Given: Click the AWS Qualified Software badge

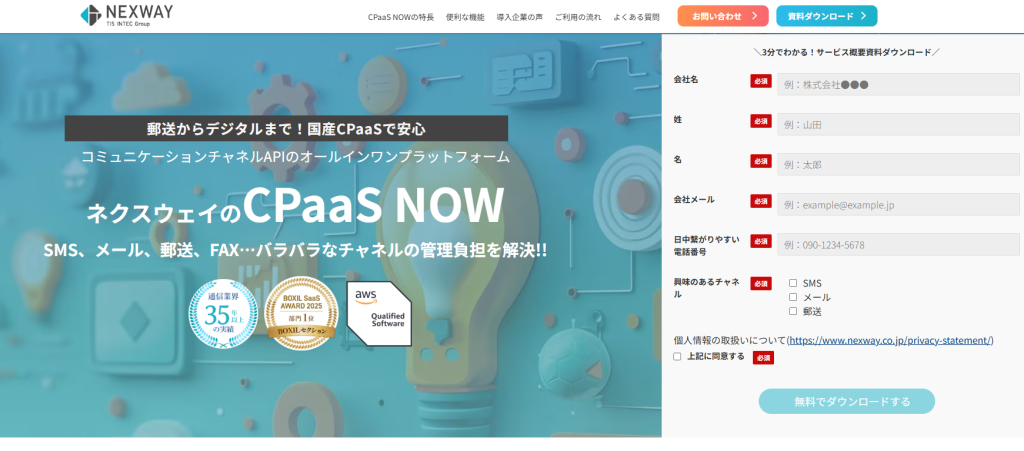Looking at the screenshot, I should [379, 313].
